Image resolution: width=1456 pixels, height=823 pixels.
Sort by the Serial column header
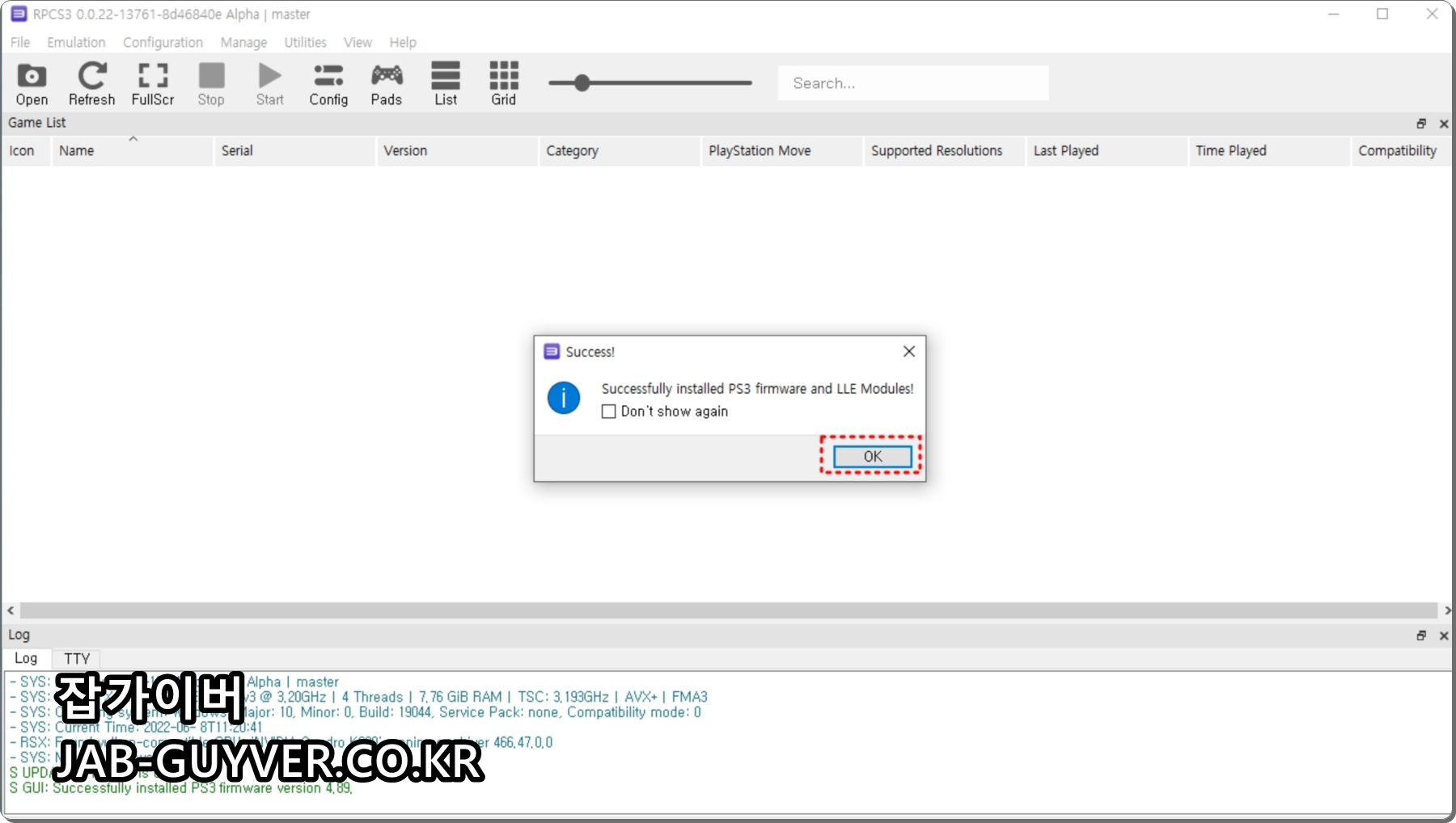pyautogui.click(x=295, y=151)
